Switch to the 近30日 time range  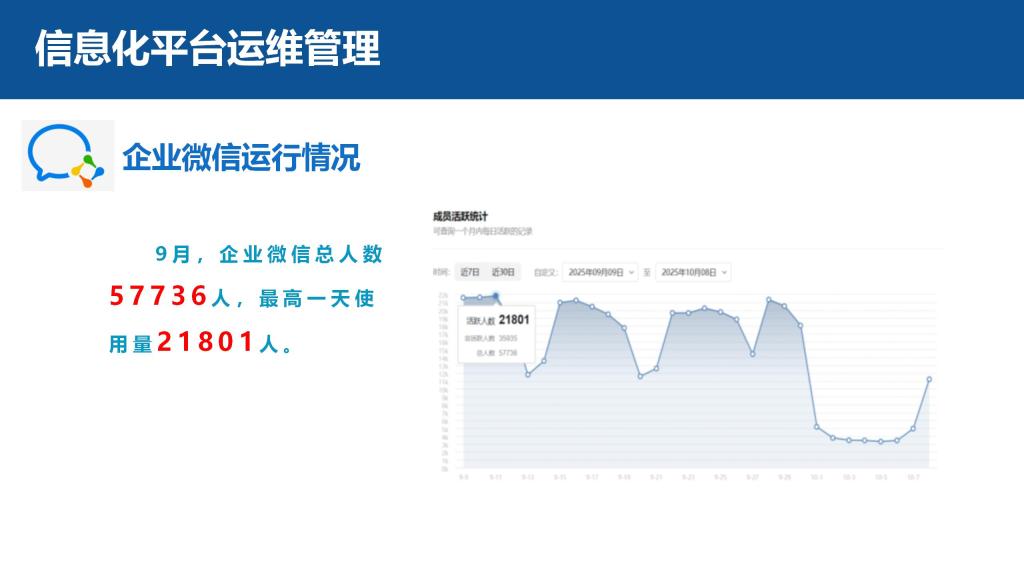503,272
